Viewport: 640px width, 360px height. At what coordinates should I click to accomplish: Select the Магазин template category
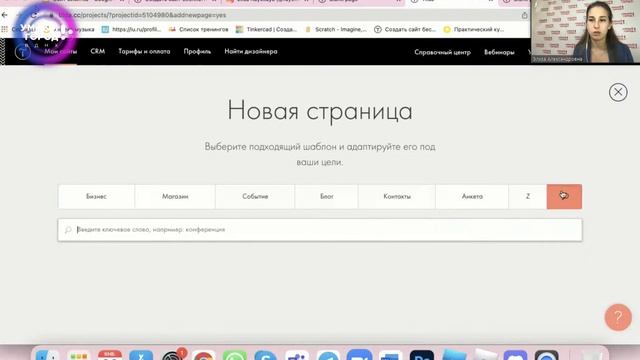(x=175, y=196)
